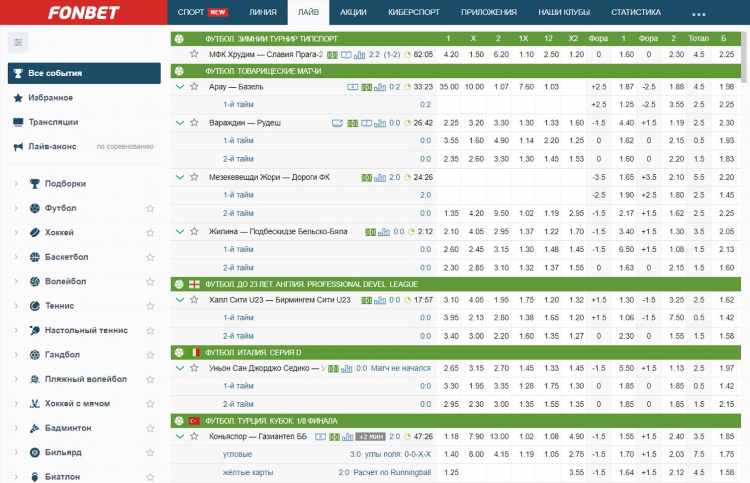
Task: Click the handball icon next to Гандбол
Action: [34, 354]
